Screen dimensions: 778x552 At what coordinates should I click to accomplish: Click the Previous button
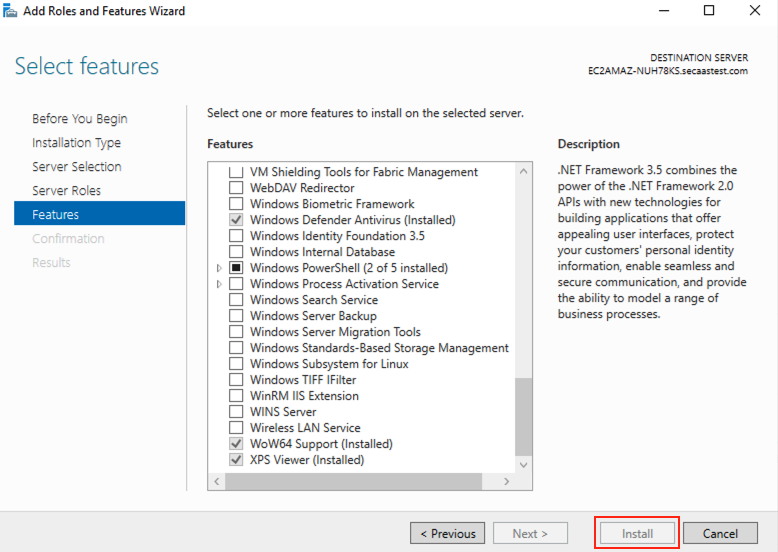point(448,533)
